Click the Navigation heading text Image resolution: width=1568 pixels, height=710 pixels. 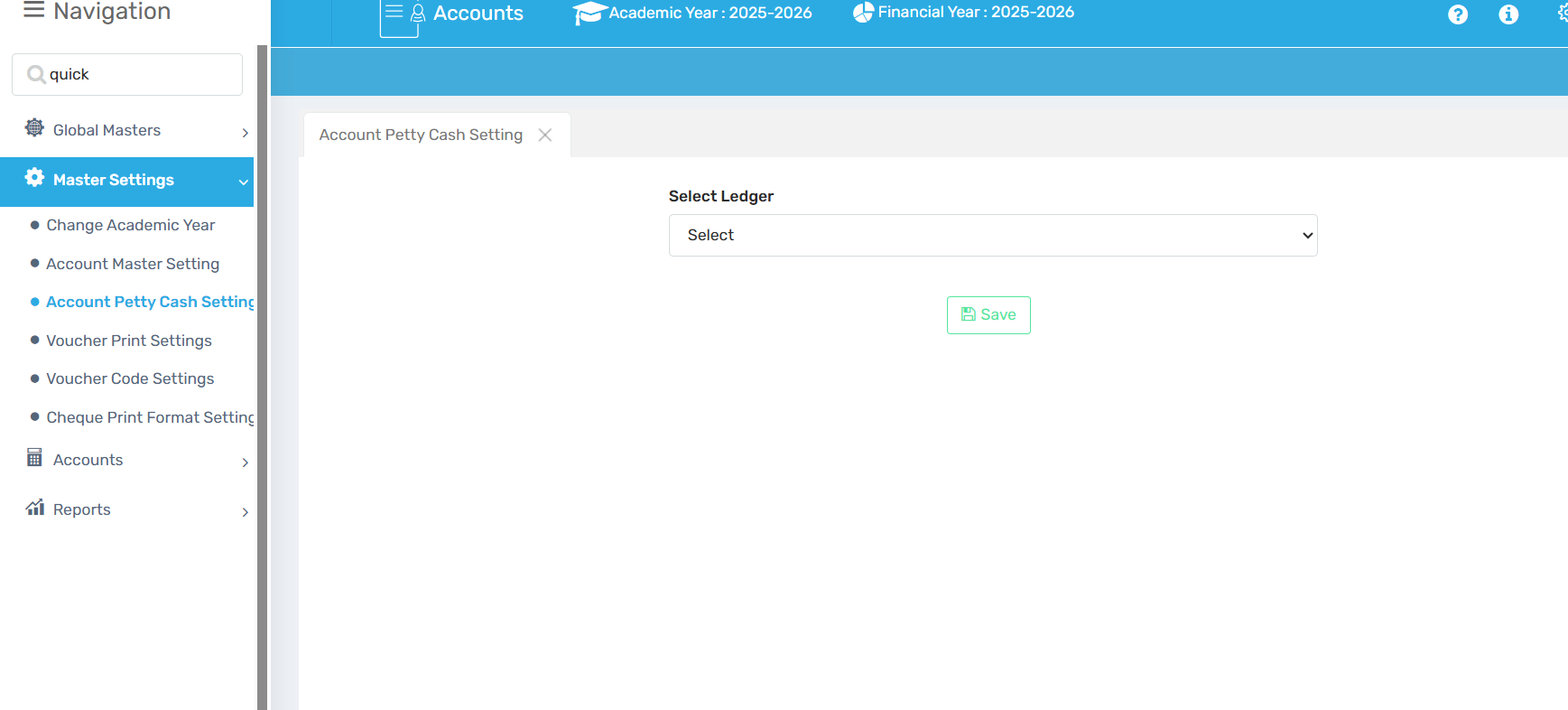tap(112, 11)
